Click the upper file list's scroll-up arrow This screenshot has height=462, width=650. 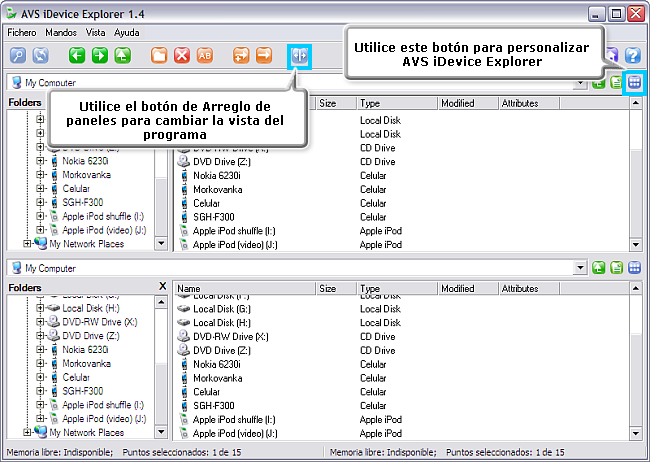(635, 103)
